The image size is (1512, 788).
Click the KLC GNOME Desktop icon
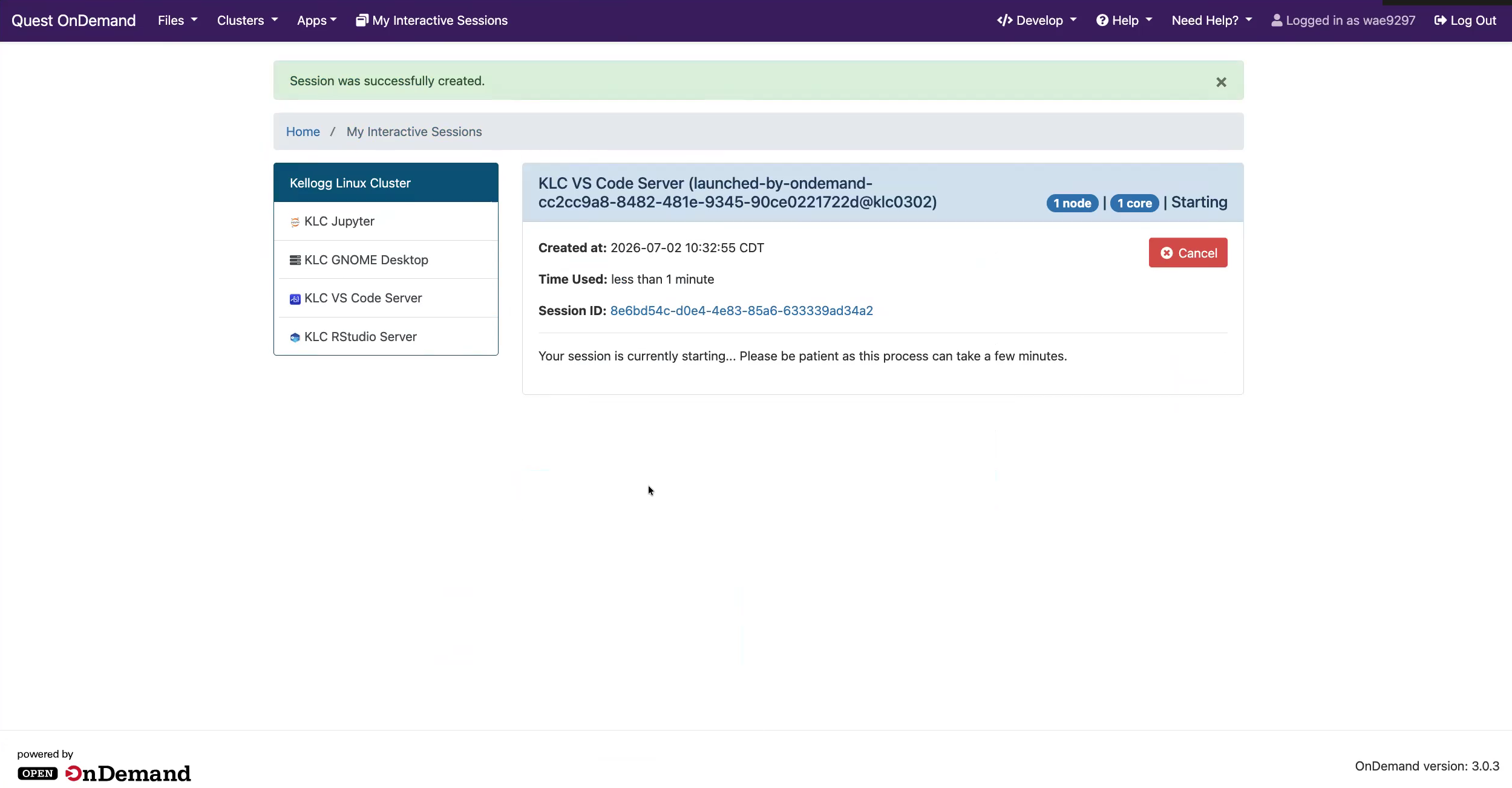(295, 260)
